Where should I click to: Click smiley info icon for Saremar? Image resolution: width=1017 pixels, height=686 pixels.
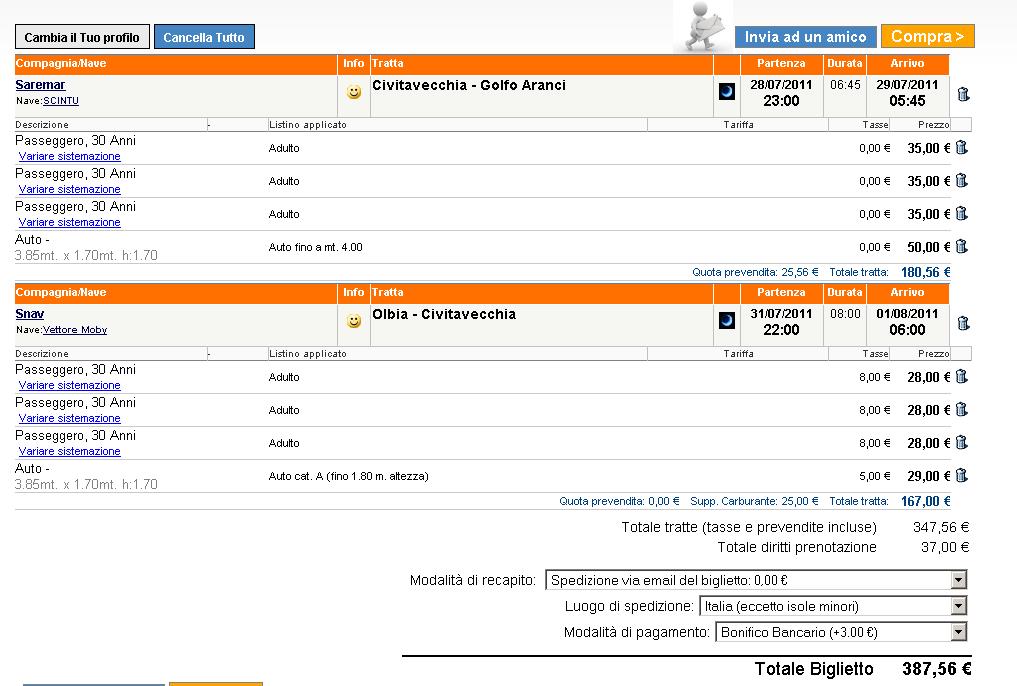[x=353, y=93]
